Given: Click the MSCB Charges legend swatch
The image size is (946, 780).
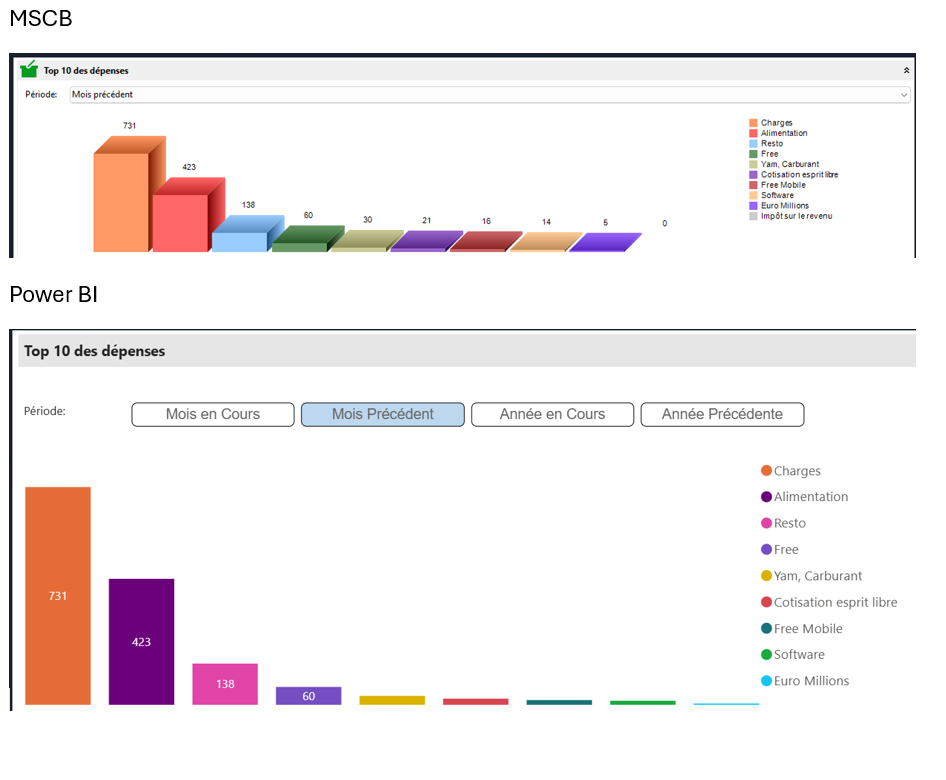Looking at the screenshot, I should pyautogui.click(x=753, y=123).
